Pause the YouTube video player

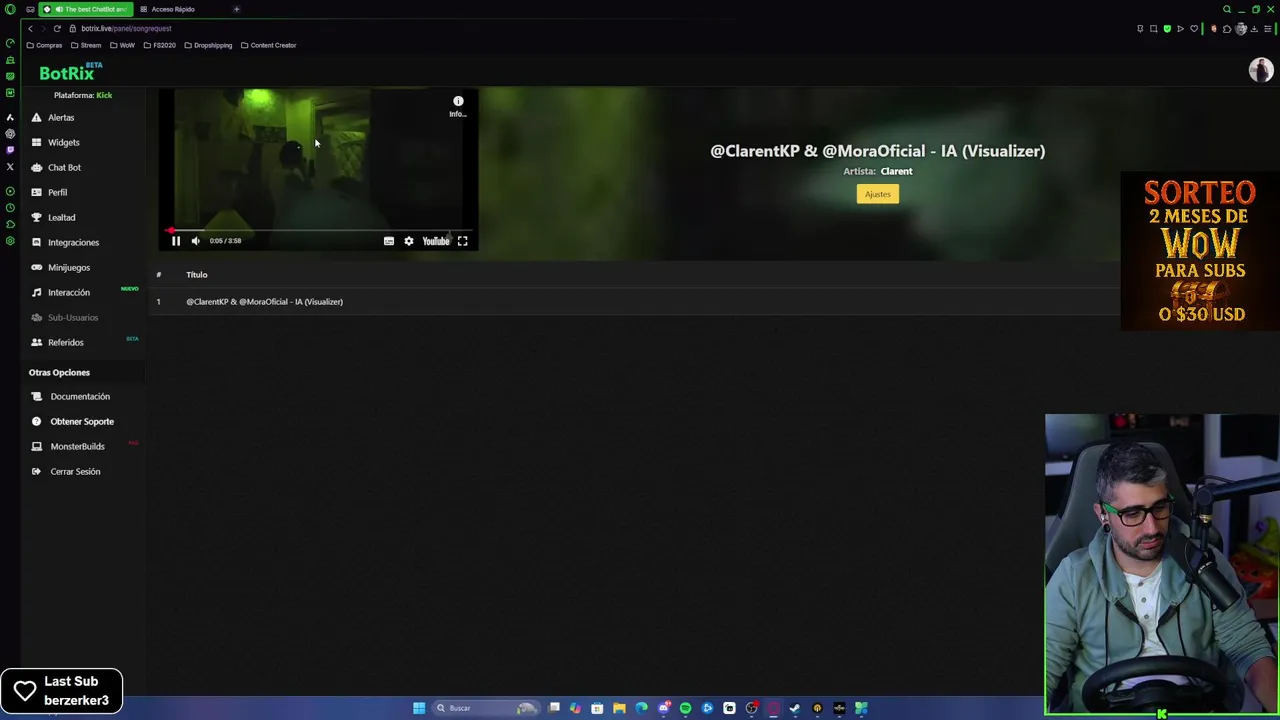coord(176,241)
